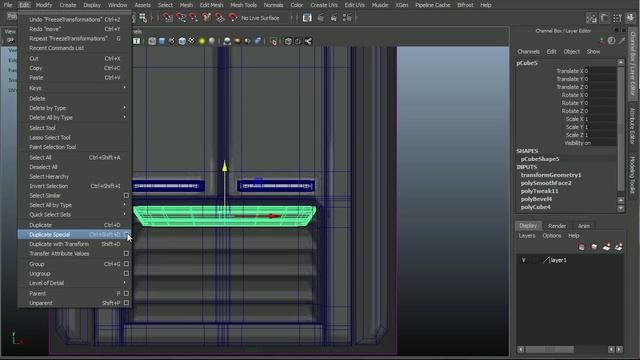Toggle layer1 visibility V box

[x=524, y=260]
